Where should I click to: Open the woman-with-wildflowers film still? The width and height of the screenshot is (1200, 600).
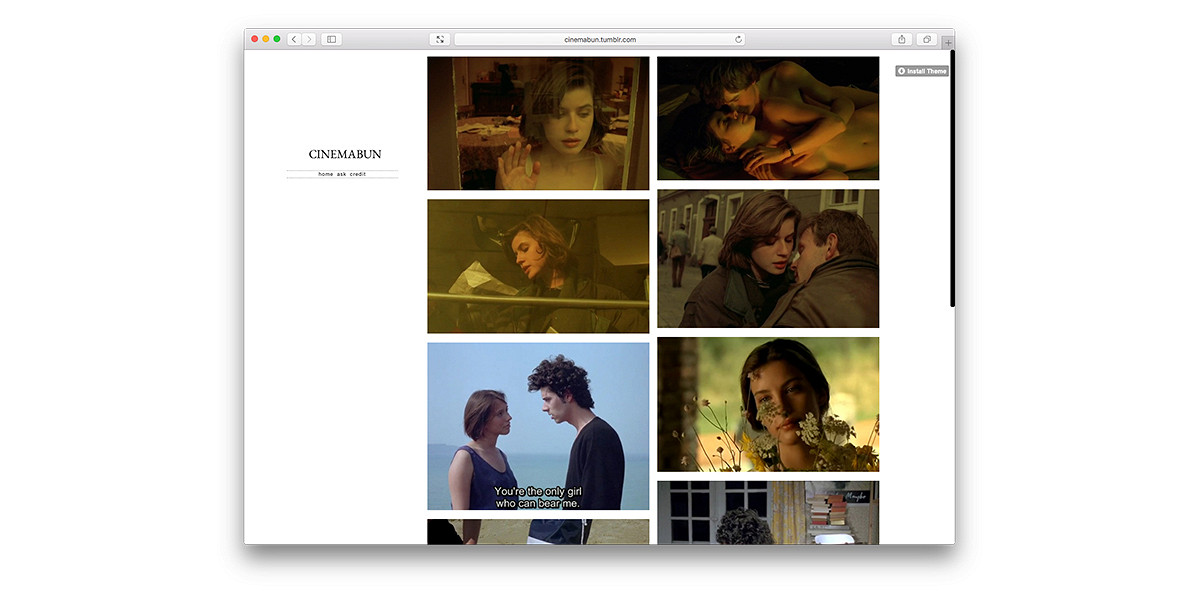tap(768, 404)
